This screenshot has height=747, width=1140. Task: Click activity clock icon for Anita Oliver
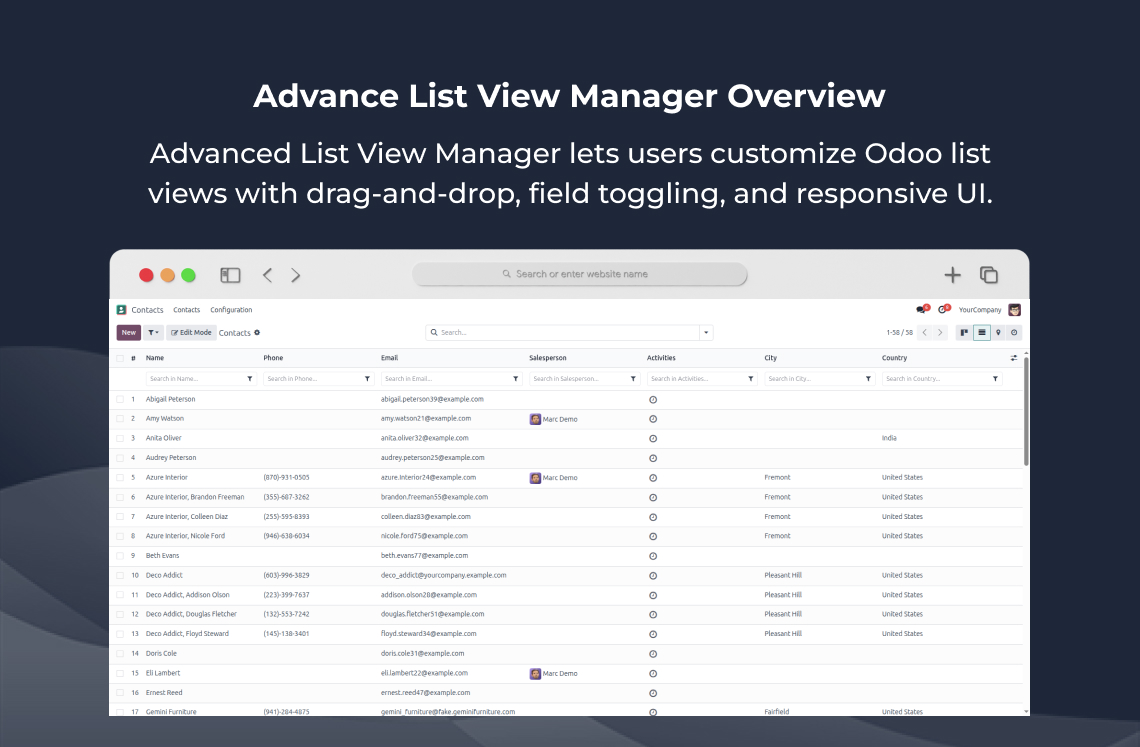[653, 439]
